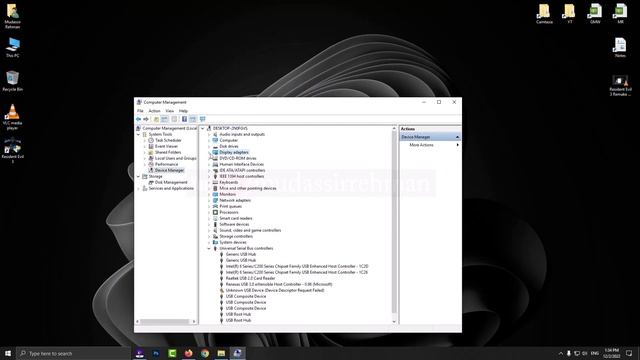Collapse Universal Serial Bus controllers
Viewport: 640px width, 360px height.
[x=209, y=248]
